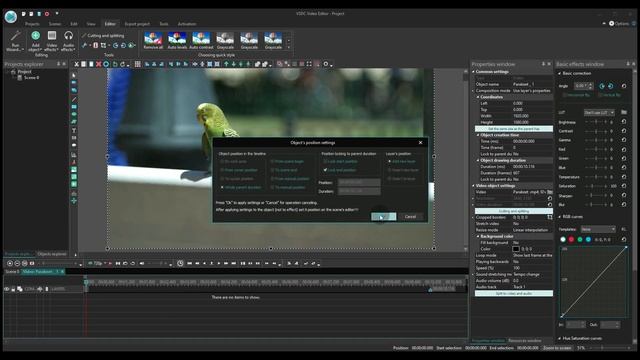Image resolution: width=640 pixels, height=360 pixels.
Task: Switch to Objects explorer tab
Action: coord(52,254)
